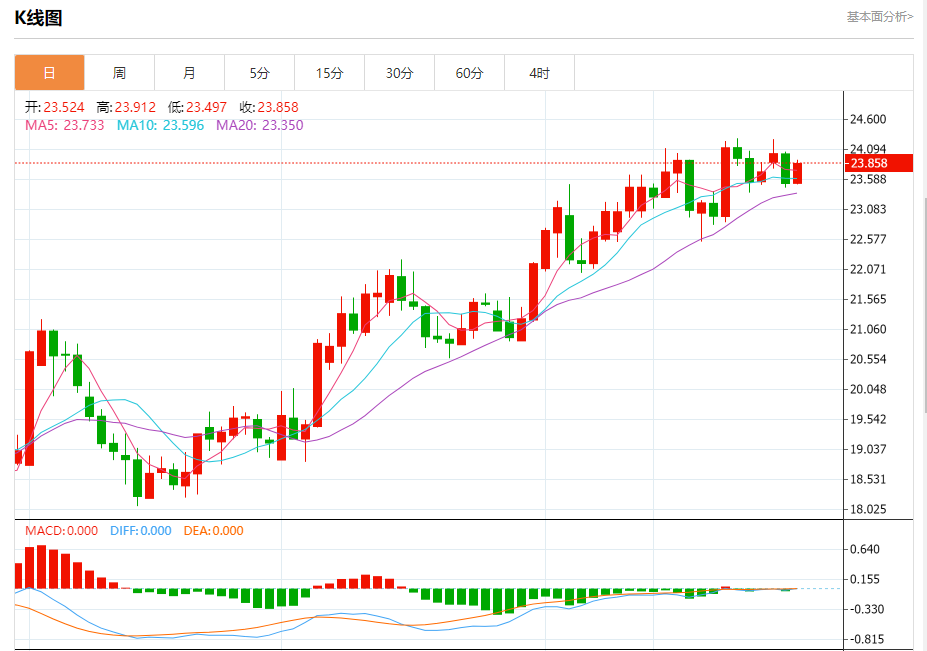This screenshot has width=927, height=651.
Task: Open the 基本面分析> link
Action: coord(880,17)
